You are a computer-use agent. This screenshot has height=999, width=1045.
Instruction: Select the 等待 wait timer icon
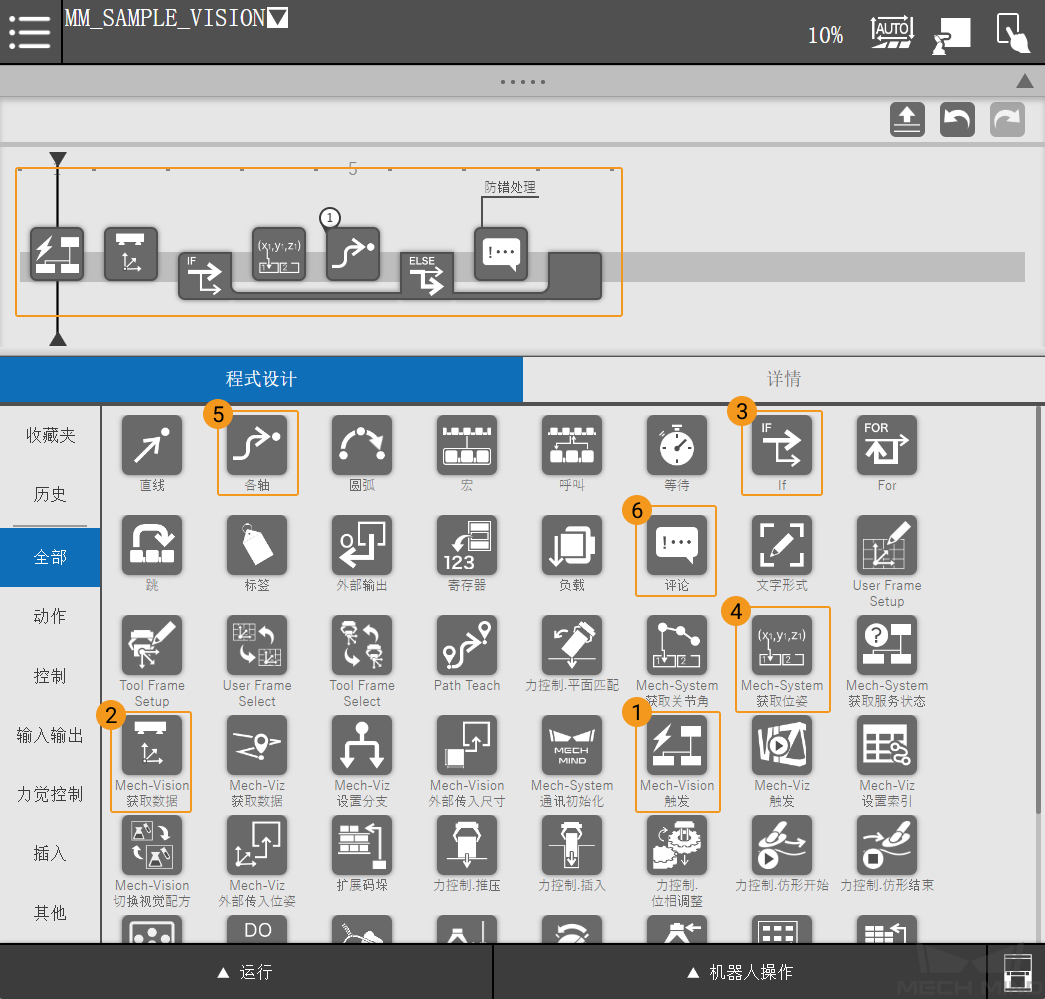point(677,446)
